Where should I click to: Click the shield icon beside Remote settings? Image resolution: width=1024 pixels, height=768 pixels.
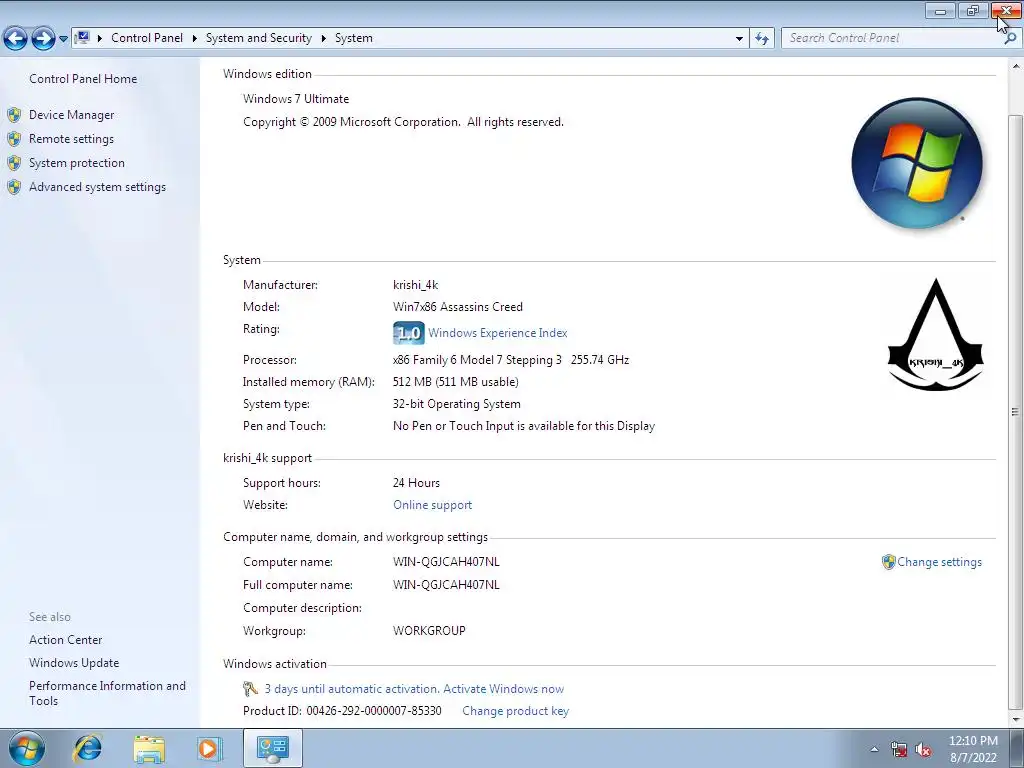14,139
